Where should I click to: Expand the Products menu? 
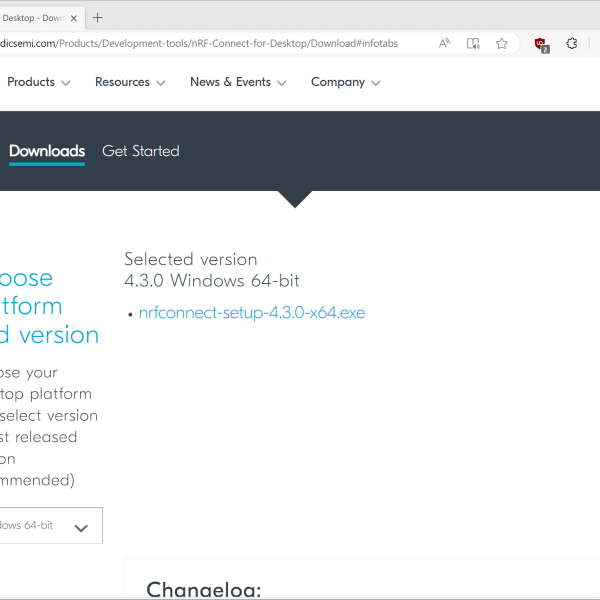(38, 83)
